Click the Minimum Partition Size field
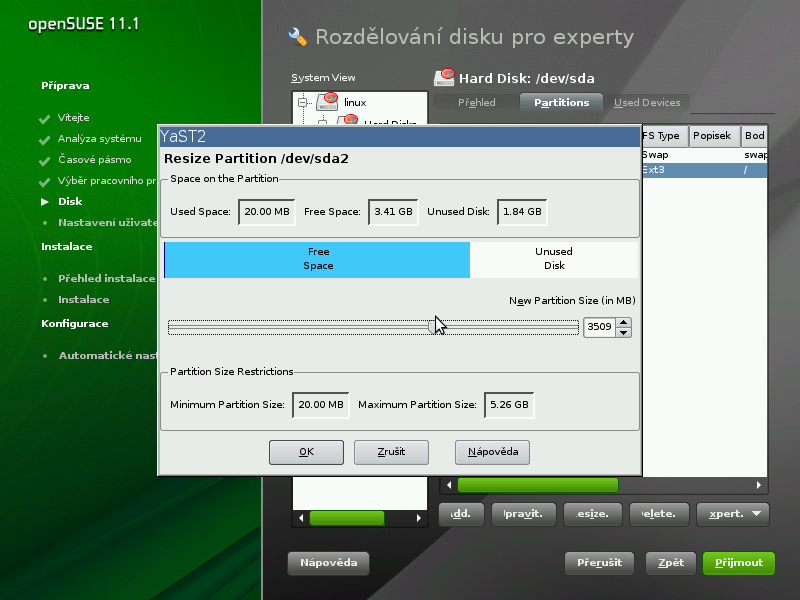The height and width of the screenshot is (600, 800). click(320, 405)
